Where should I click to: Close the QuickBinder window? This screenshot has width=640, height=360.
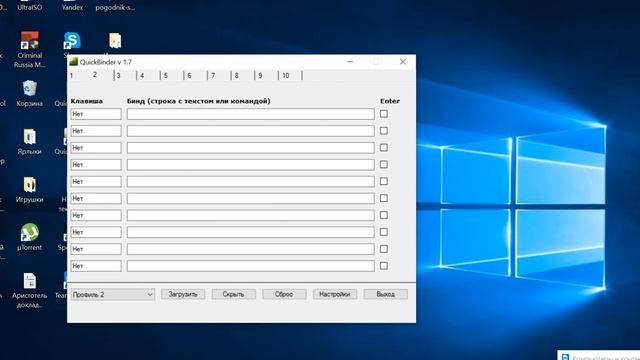(x=403, y=62)
